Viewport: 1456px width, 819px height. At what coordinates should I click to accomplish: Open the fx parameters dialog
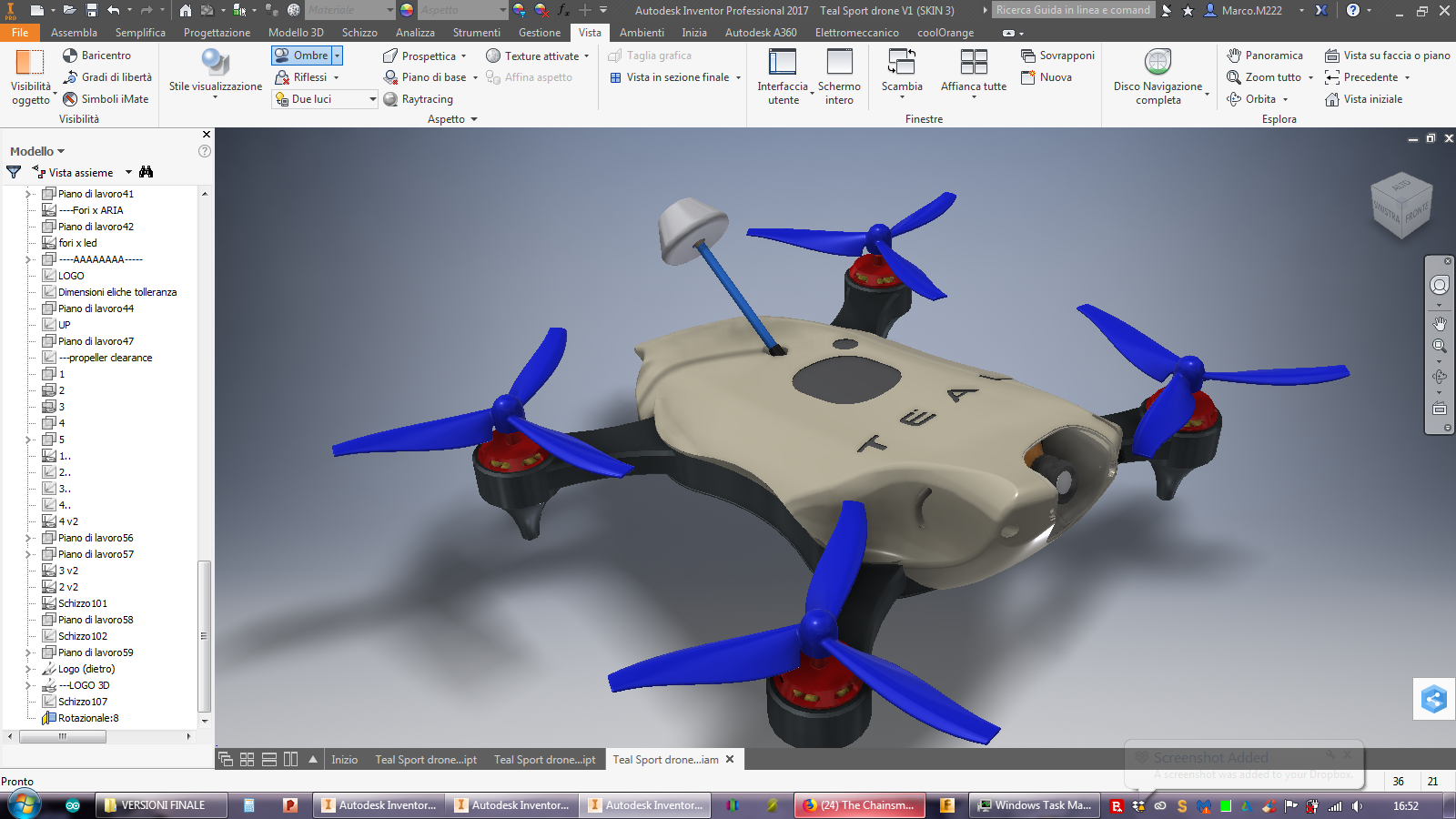coord(563,10)
